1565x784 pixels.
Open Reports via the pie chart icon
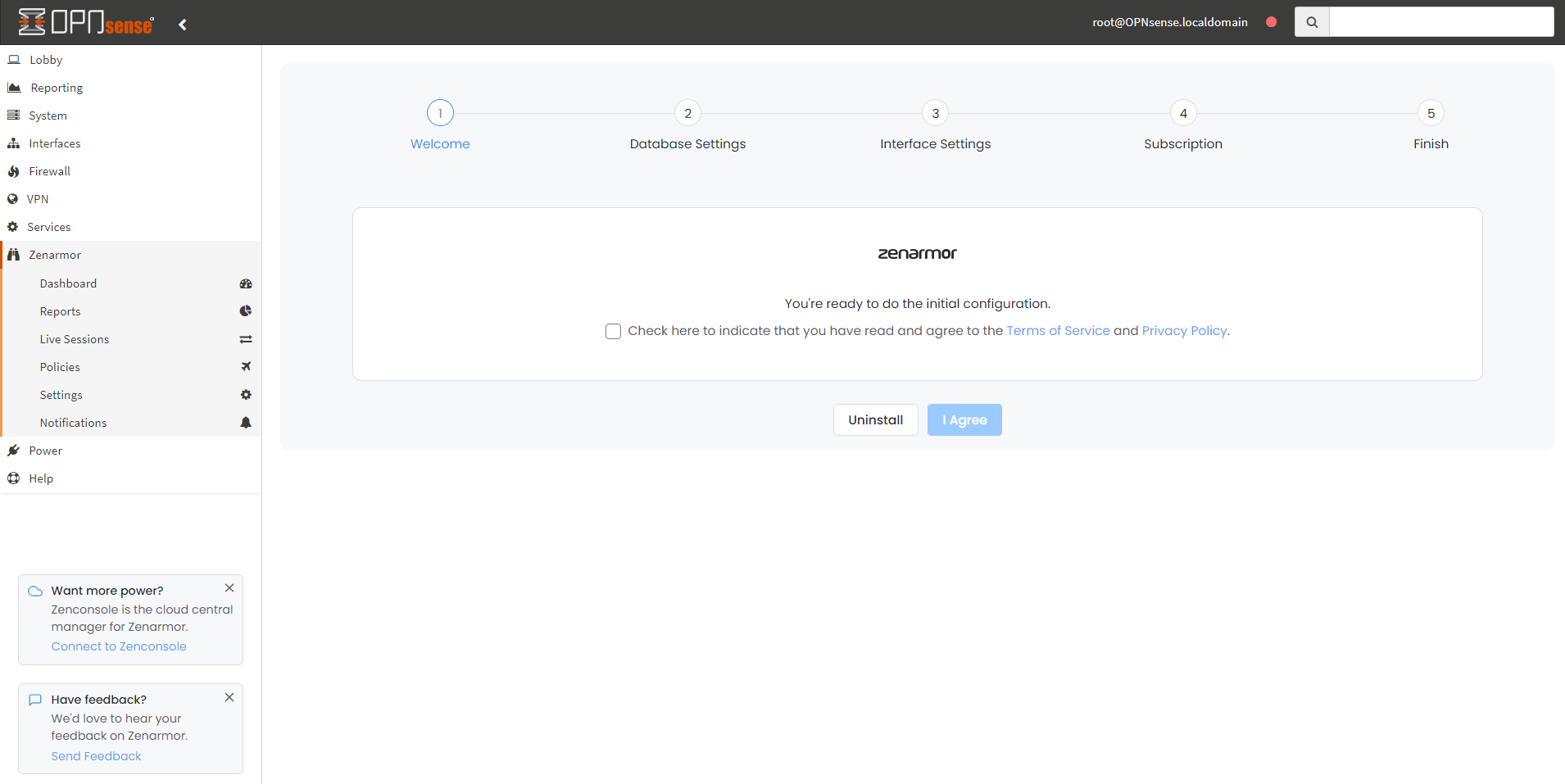246,311
